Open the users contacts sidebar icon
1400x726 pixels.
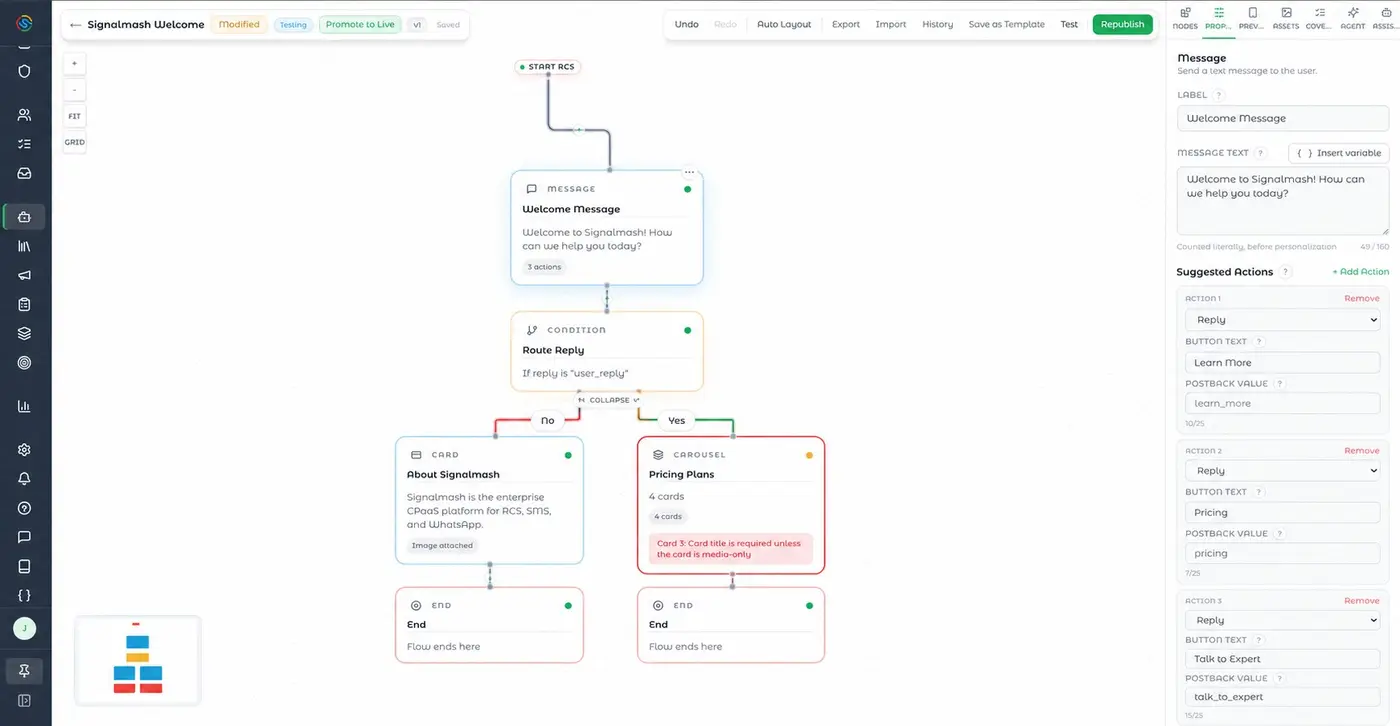point(25,115)
